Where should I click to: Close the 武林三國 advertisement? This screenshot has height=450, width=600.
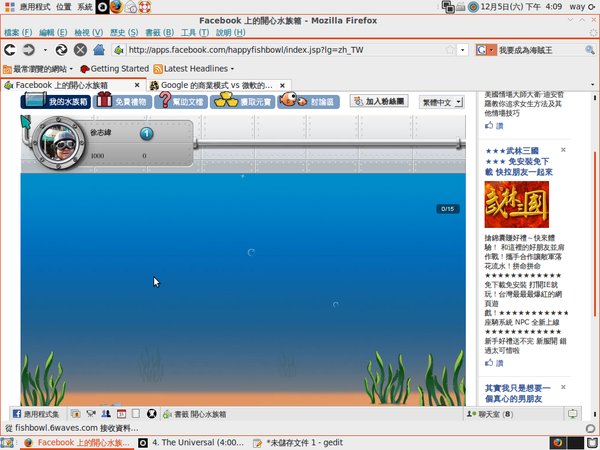tap(563, 150)
